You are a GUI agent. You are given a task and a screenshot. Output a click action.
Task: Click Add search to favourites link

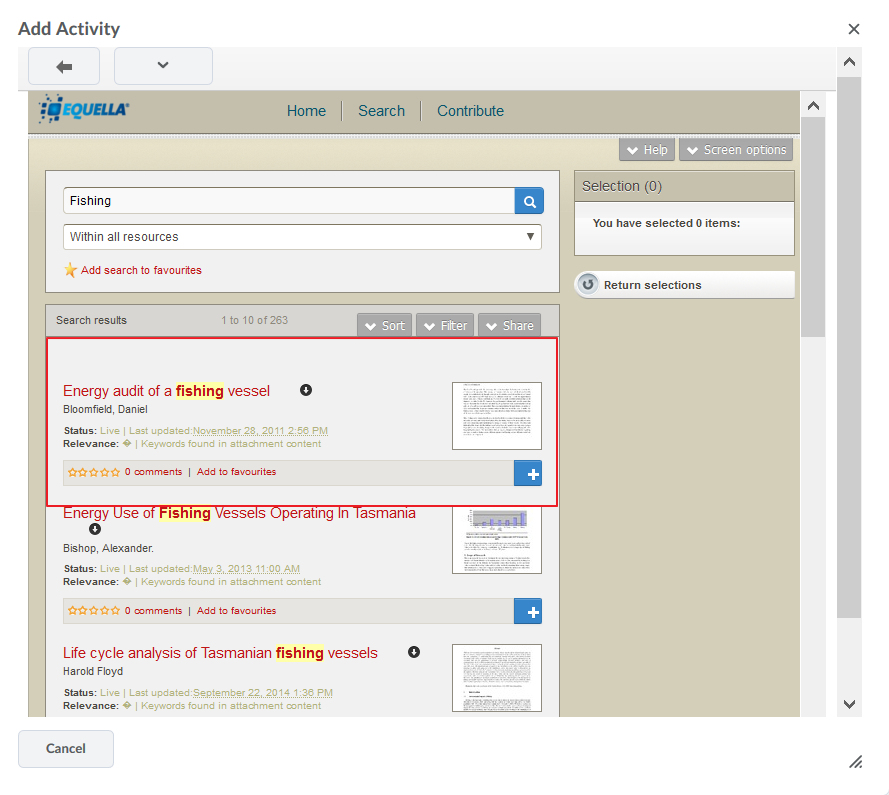[x=141, y=270]
